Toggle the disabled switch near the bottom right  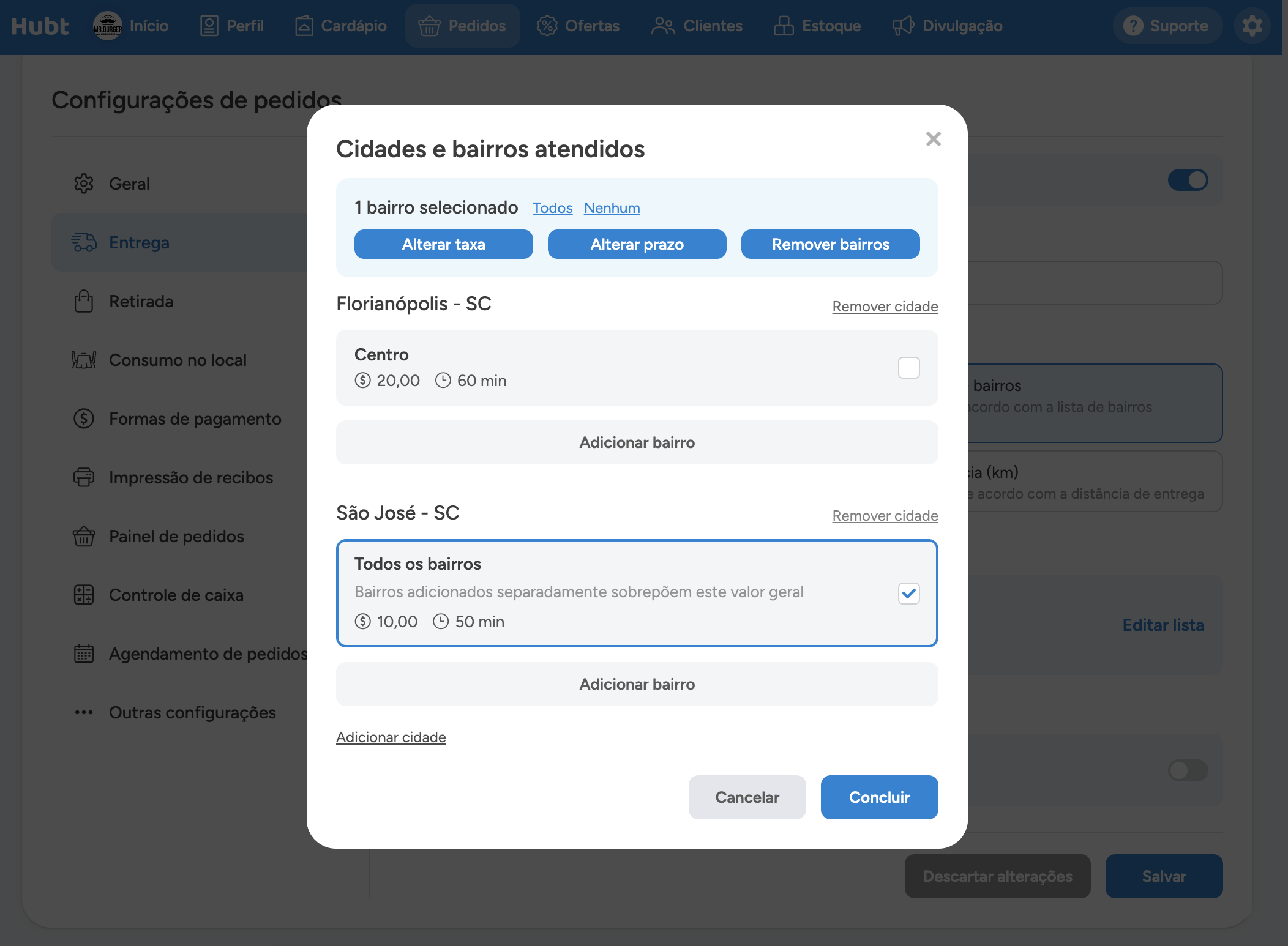tap(1188, 770)
